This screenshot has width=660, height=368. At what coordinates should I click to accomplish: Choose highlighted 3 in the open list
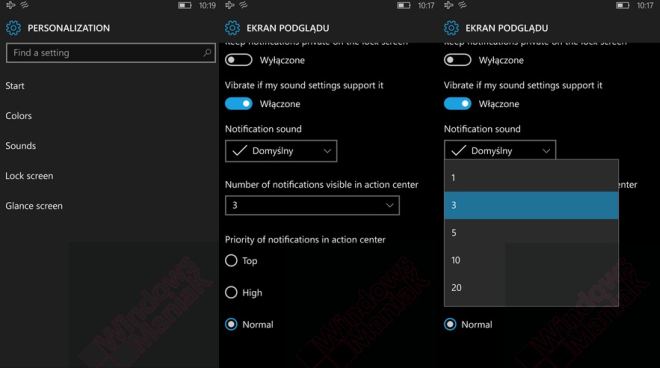coord(531,205)
